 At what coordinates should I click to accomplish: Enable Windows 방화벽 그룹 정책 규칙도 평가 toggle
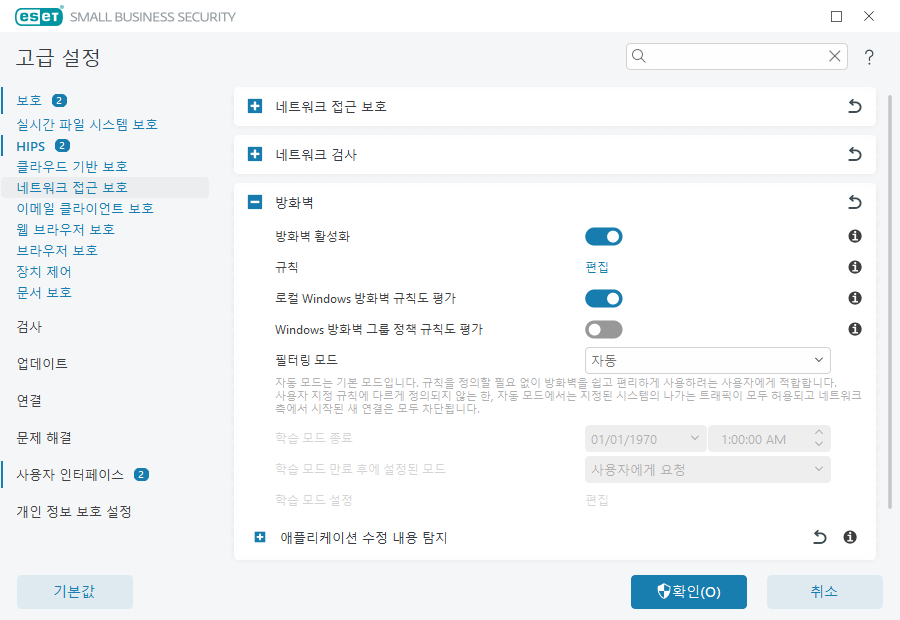tap(604, 329)
